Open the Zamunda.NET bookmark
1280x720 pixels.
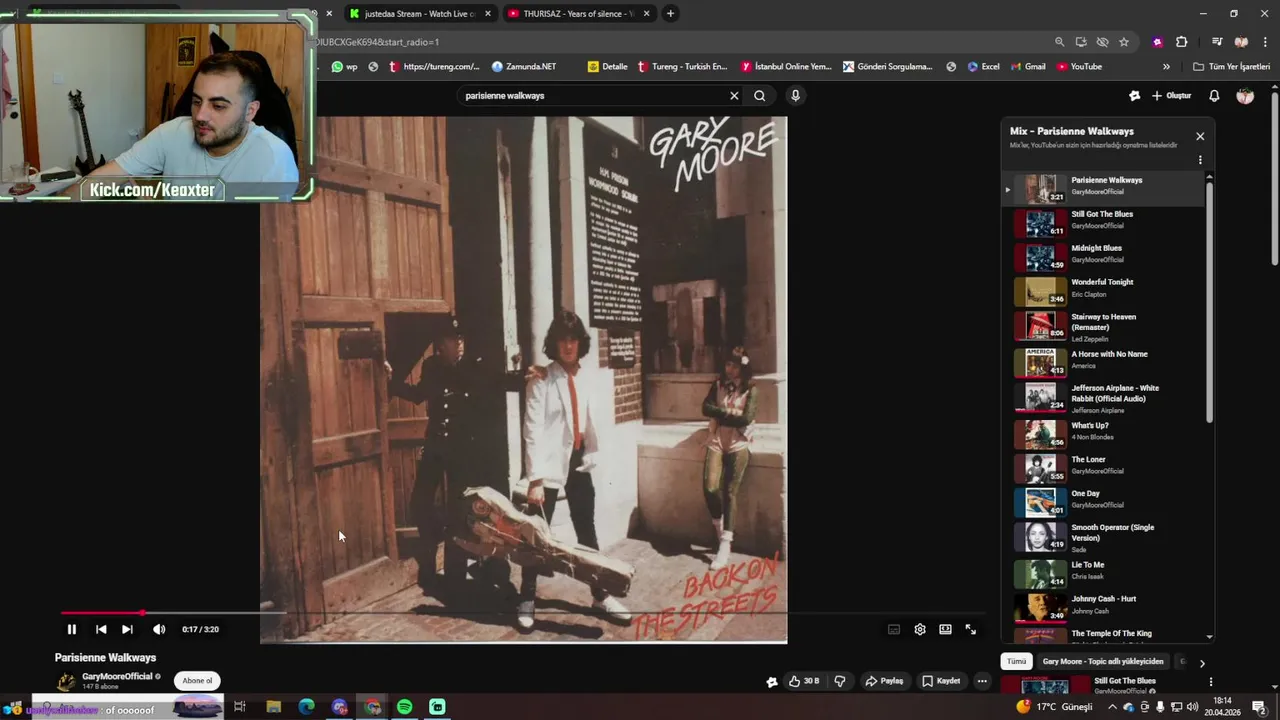(524, 67)
